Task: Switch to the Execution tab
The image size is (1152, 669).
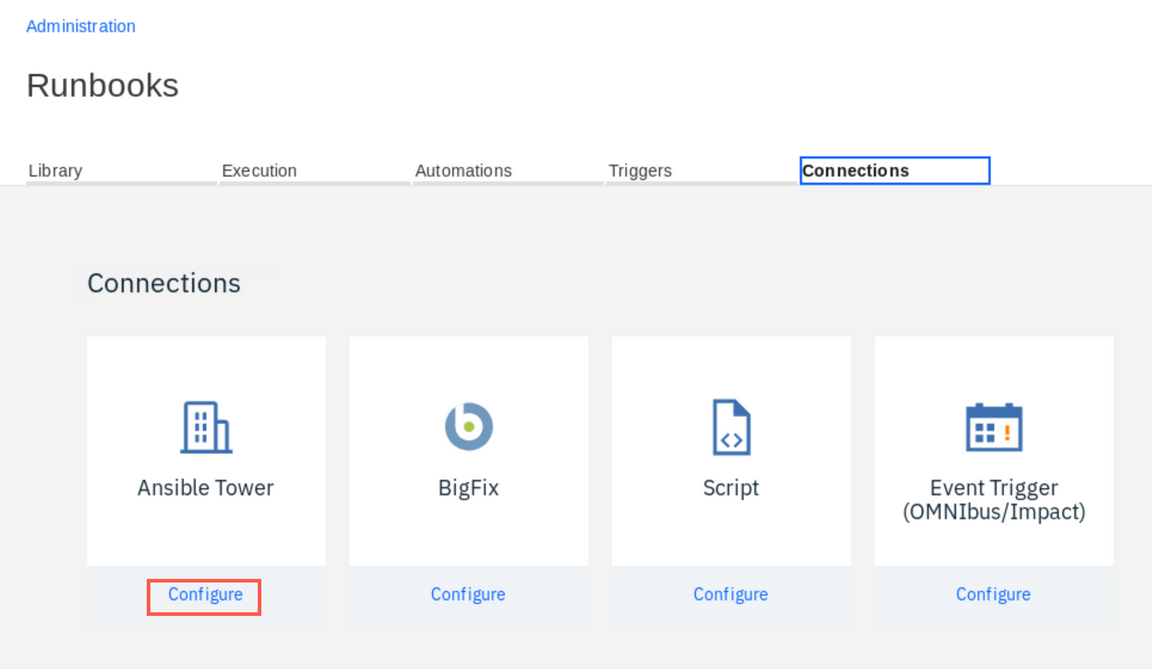Action: tap(314, 170)
